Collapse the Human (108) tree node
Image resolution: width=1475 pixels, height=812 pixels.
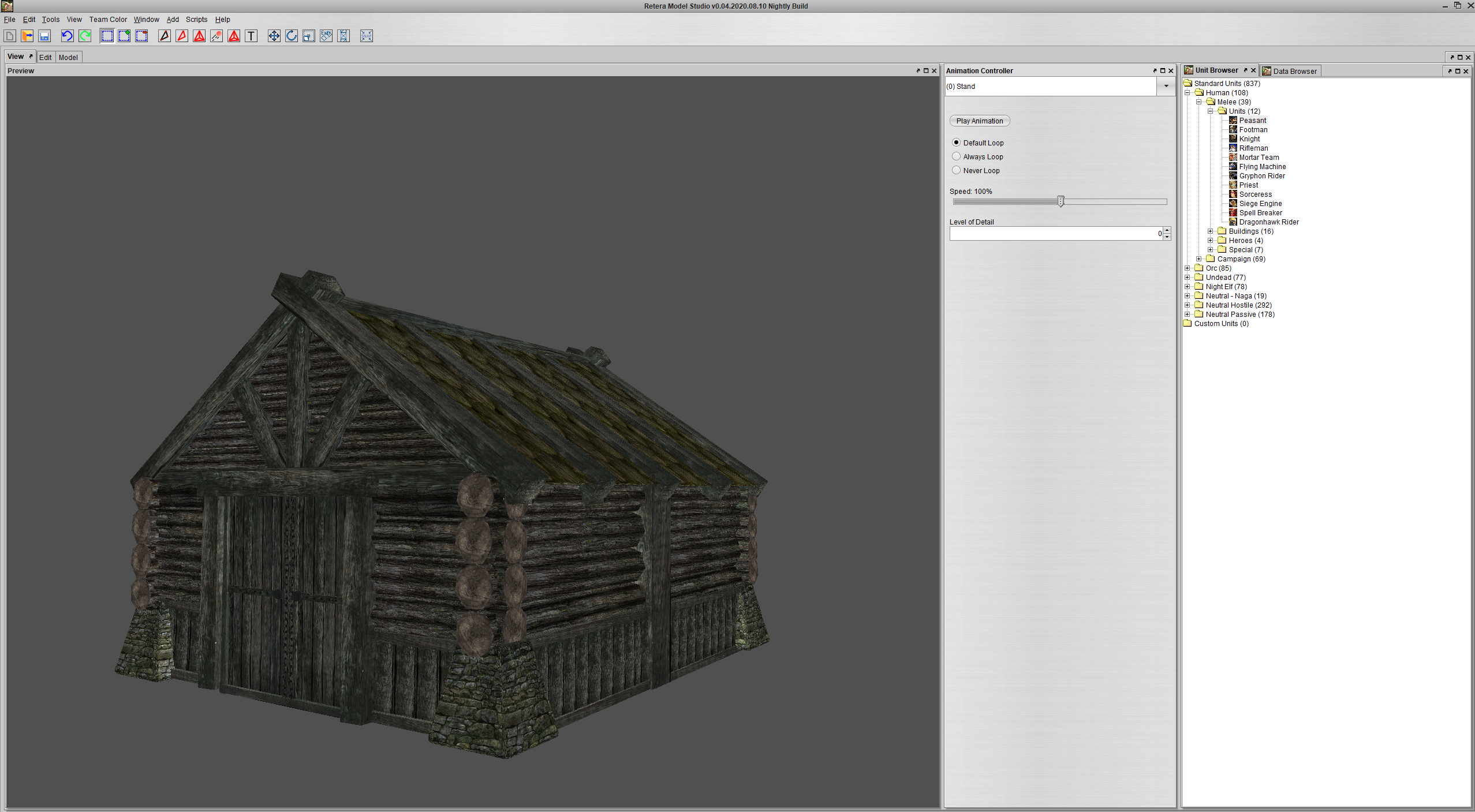pos(1188,93)
